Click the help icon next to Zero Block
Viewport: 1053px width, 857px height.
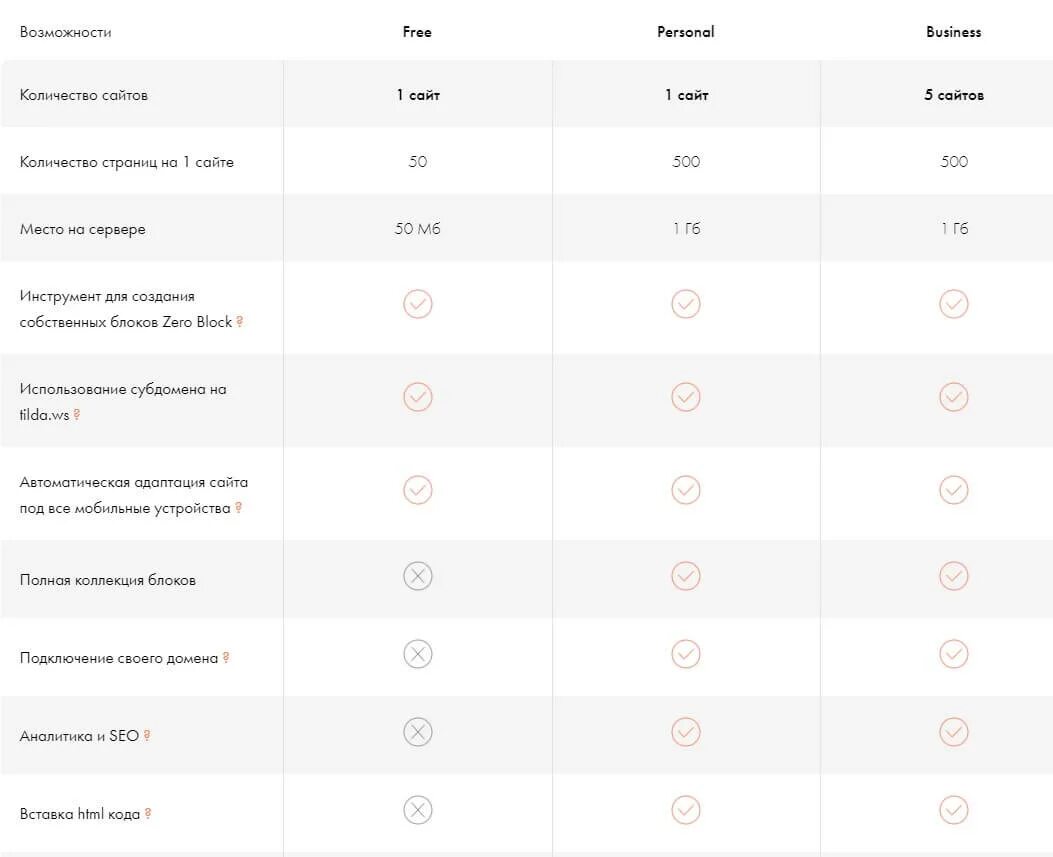(240, 322)
